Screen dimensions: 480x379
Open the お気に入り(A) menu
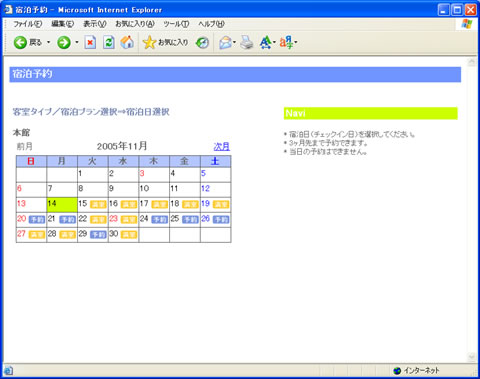135,24
